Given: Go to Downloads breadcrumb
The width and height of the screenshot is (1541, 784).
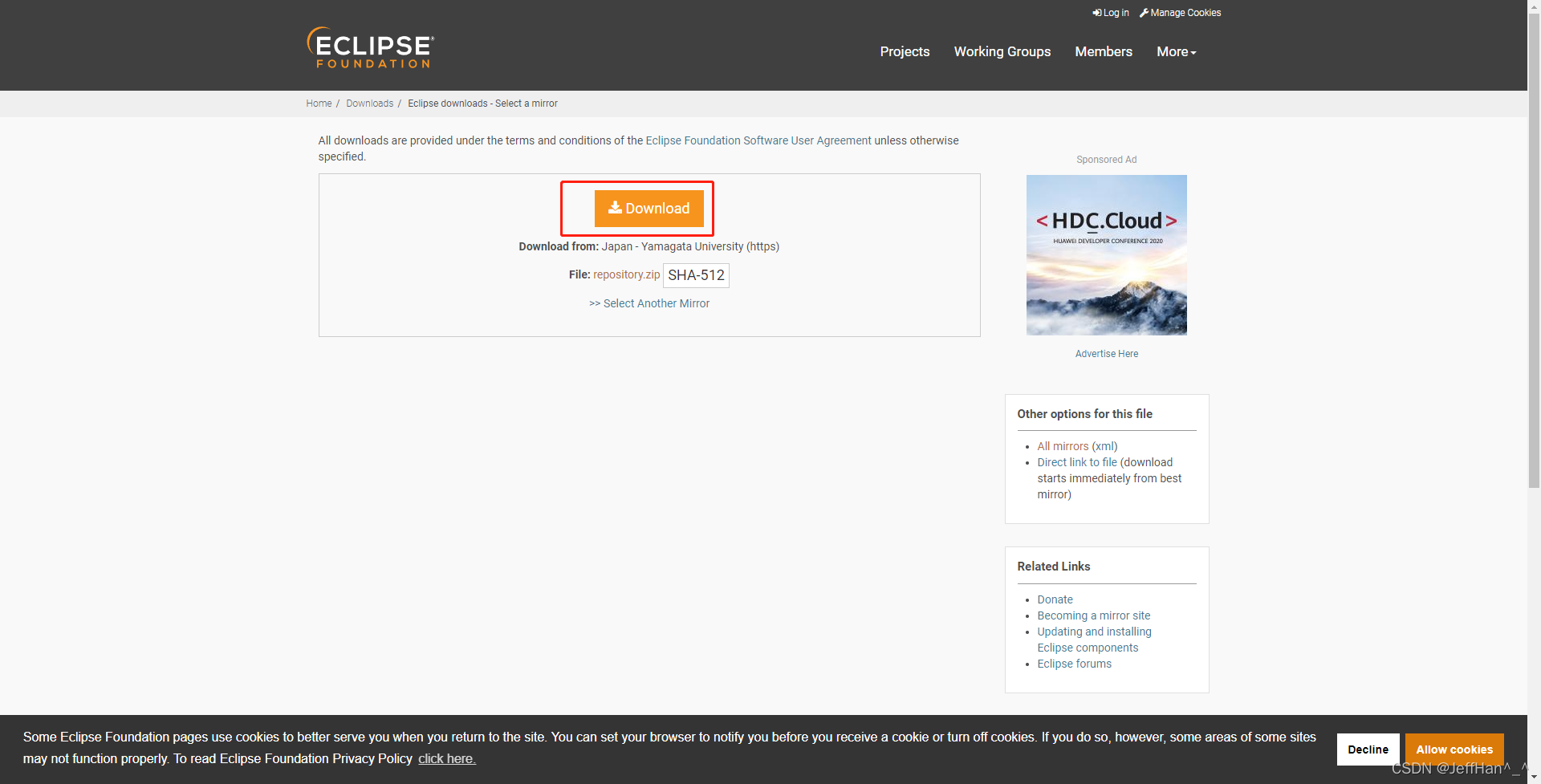Looking at the screenshot, I should pos(370,104).
